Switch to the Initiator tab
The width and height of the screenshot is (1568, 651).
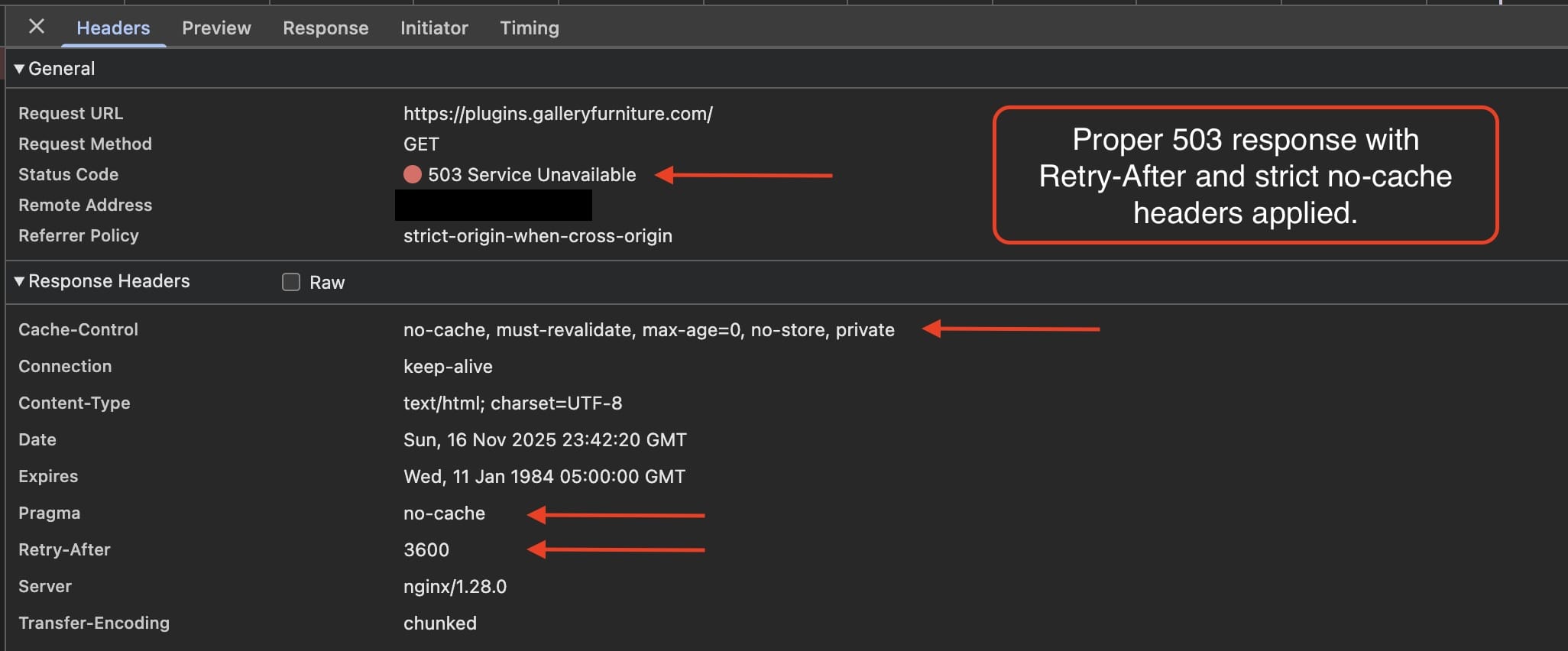[x=434, y=28]
